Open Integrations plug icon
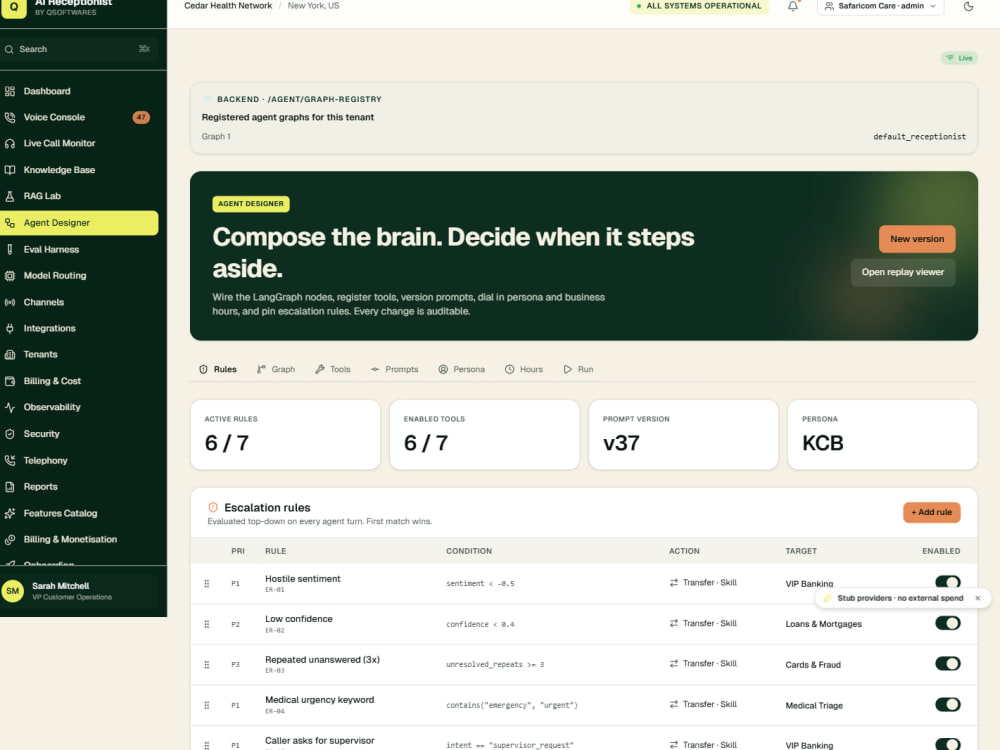The image size is (1000, 750). pyautogui.click(x=10, y=328)
